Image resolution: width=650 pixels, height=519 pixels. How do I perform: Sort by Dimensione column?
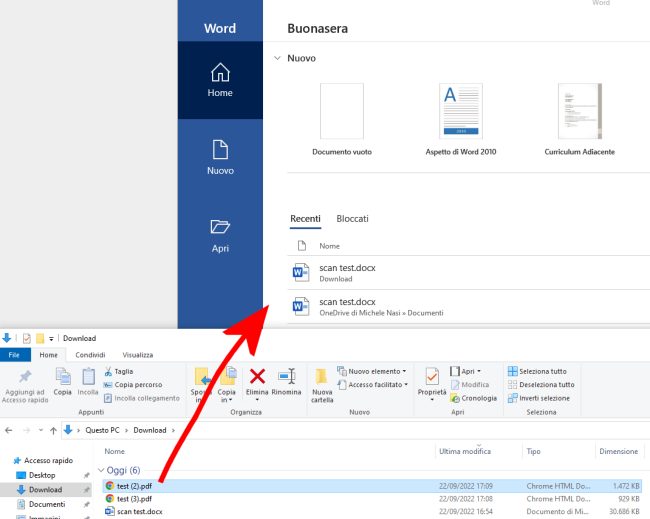(618, 451)
